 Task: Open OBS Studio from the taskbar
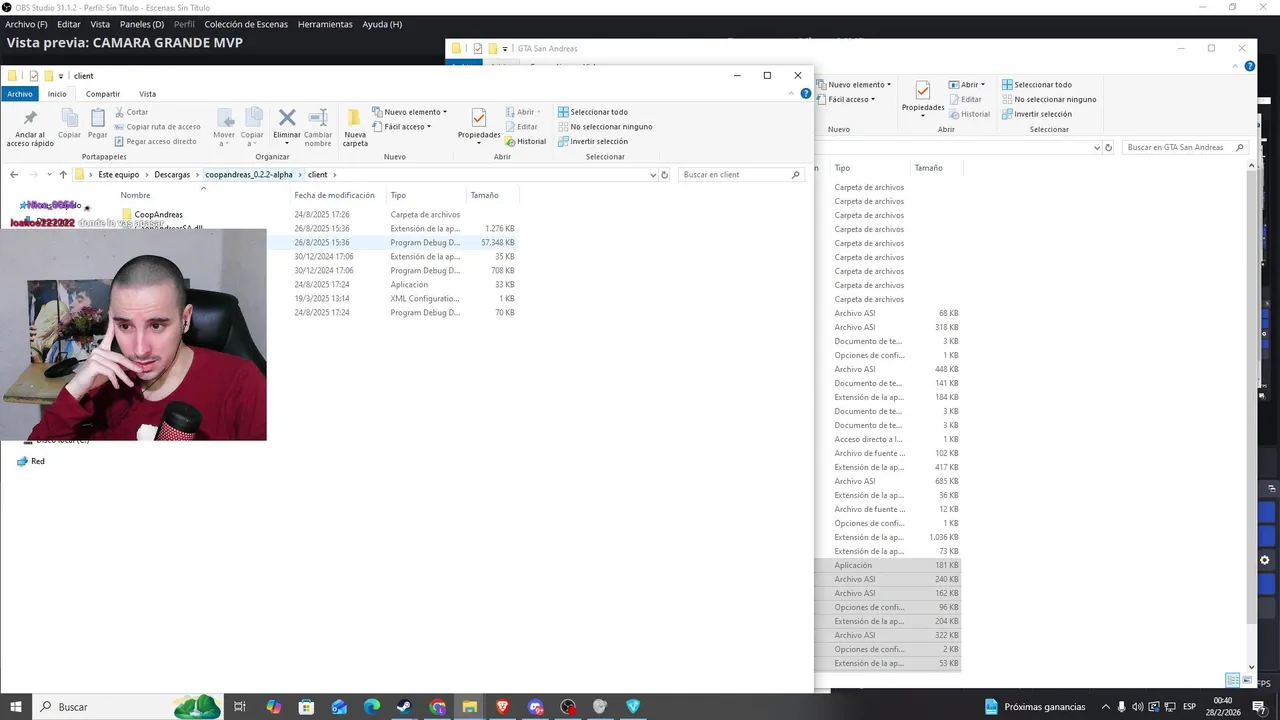567,707
